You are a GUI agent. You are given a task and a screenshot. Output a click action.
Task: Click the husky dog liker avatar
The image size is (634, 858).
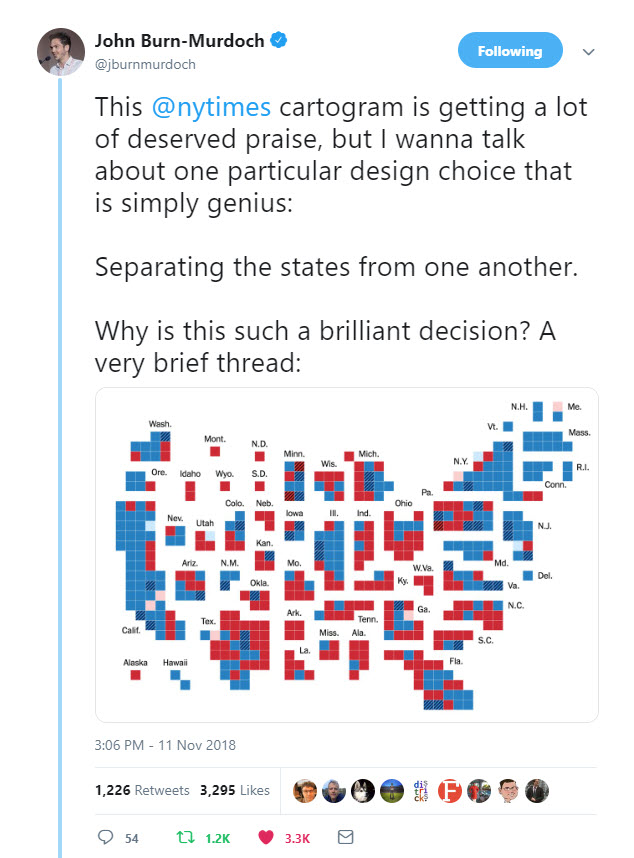(x=363, y=790)
